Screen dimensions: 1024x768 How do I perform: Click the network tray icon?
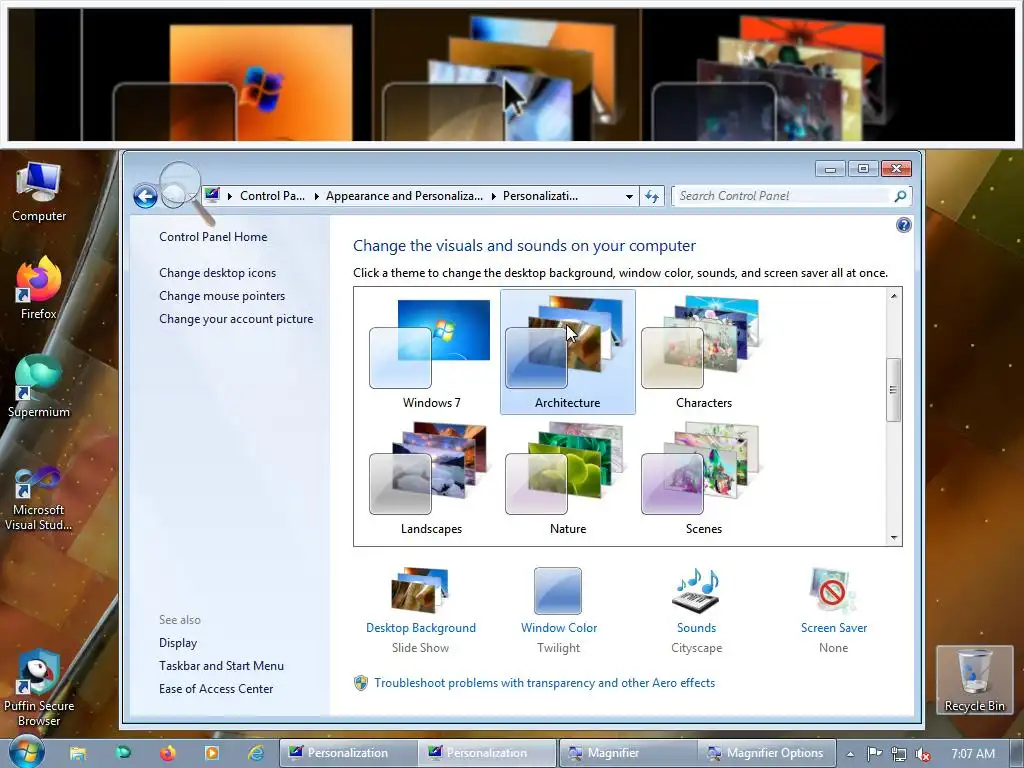point(899,754)
